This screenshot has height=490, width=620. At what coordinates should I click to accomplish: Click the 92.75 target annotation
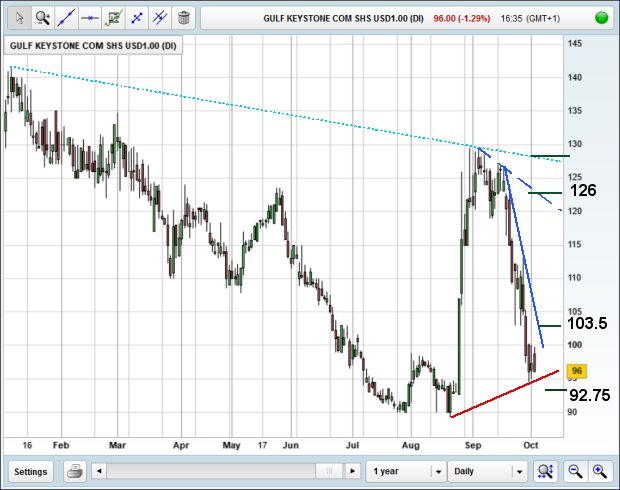pyautogui.click(x=590, y=395)
